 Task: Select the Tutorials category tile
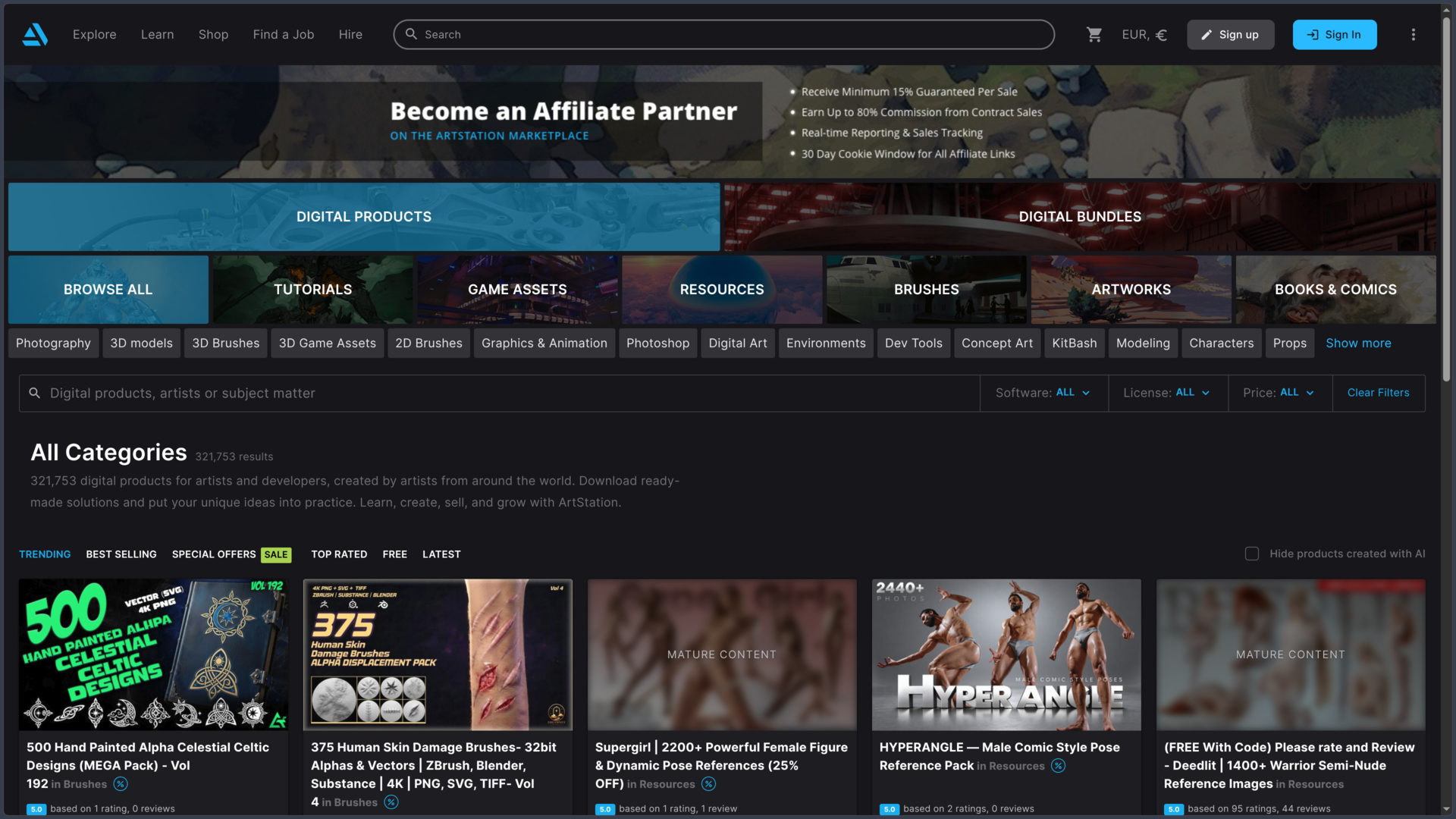(x=312, y=290)
